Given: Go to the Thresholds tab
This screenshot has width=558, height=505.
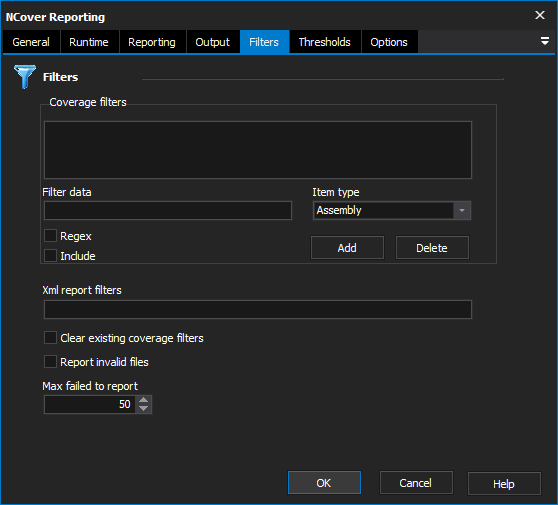Looking at the screenshot, I should tap(325, 42).
